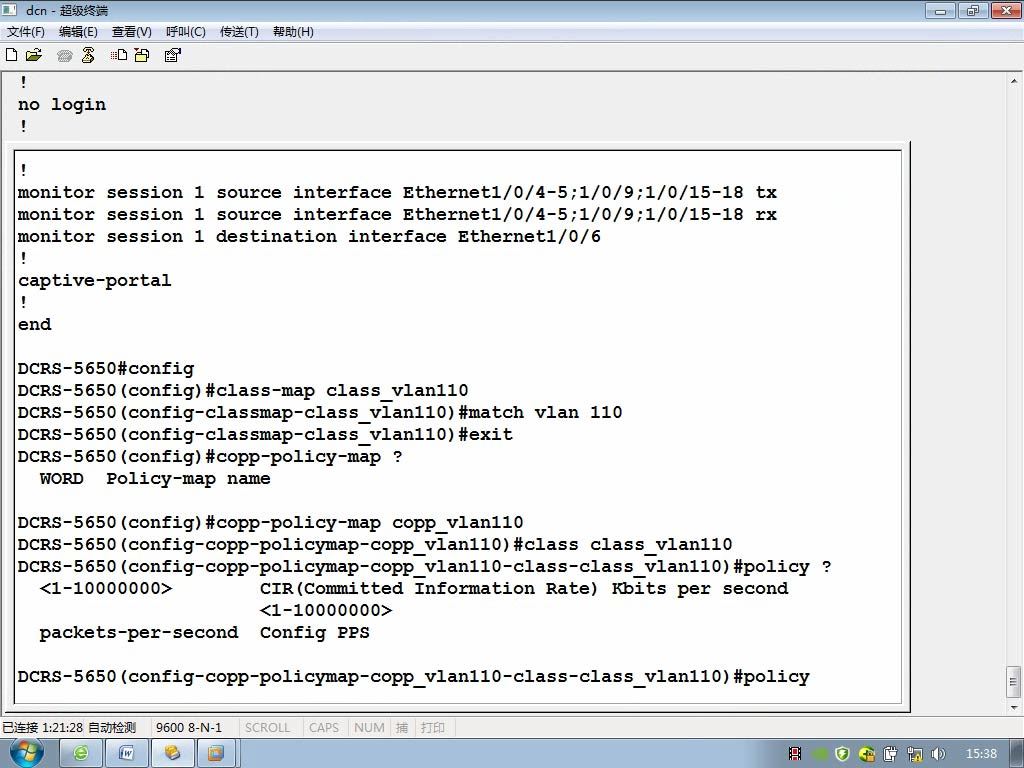The height and width of the screenshot is (768, 1024).
Task: Click the vertical scrollbar thumb
Action: tap(1014, 682)
